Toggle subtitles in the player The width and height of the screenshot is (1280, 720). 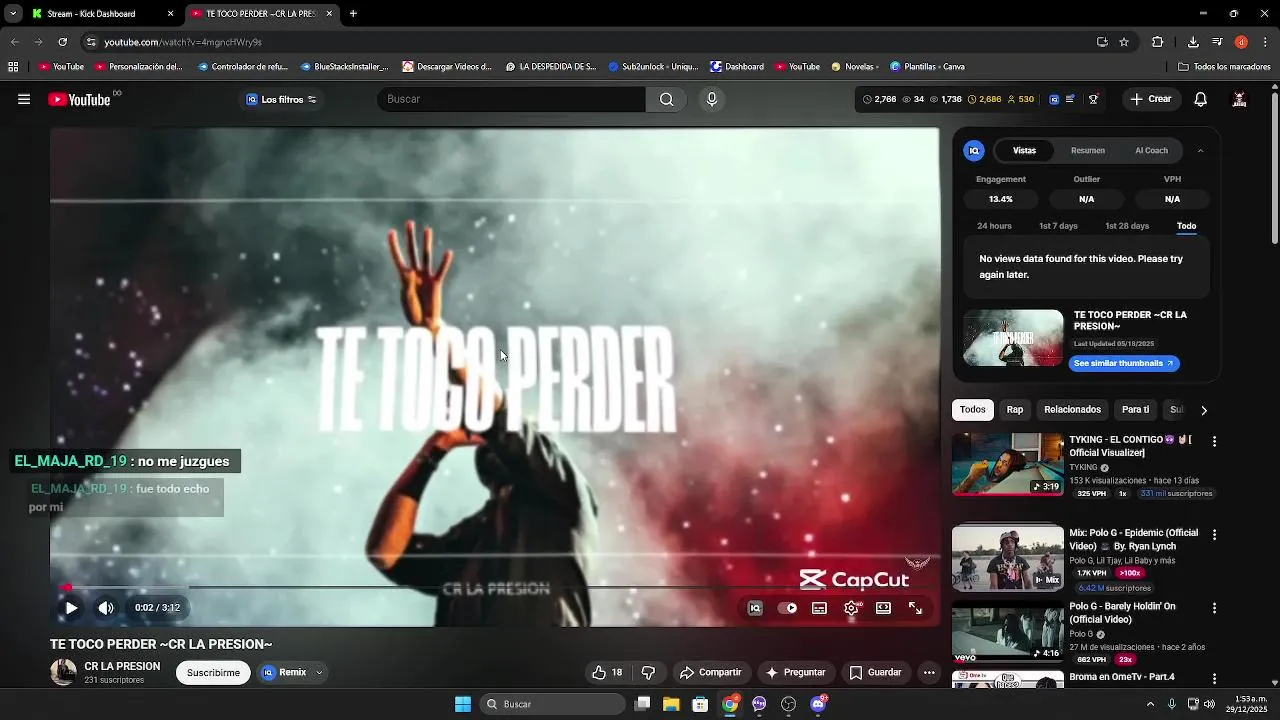[820, 608]
